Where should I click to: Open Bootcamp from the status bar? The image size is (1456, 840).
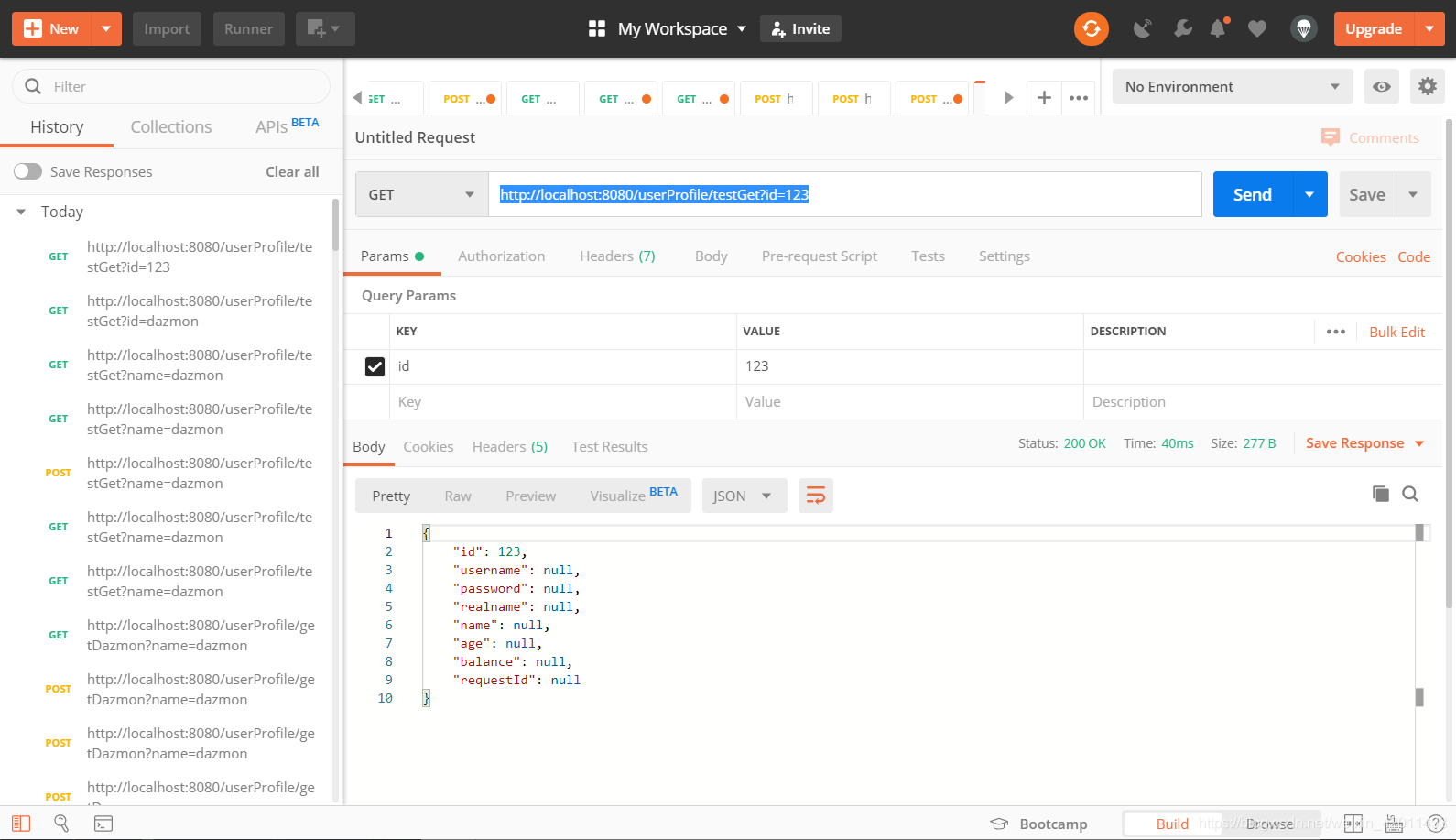click(1039, 824)
